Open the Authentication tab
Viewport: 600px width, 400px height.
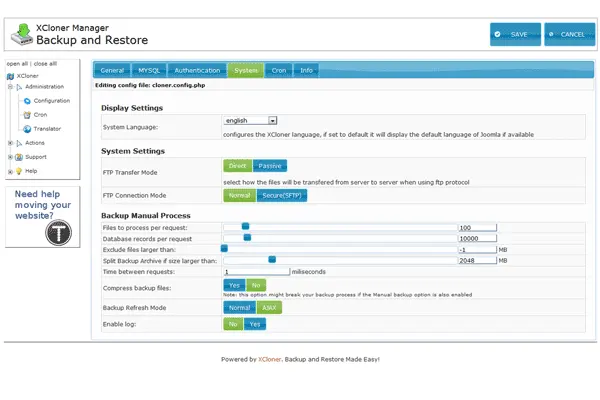tap(197, 70)
